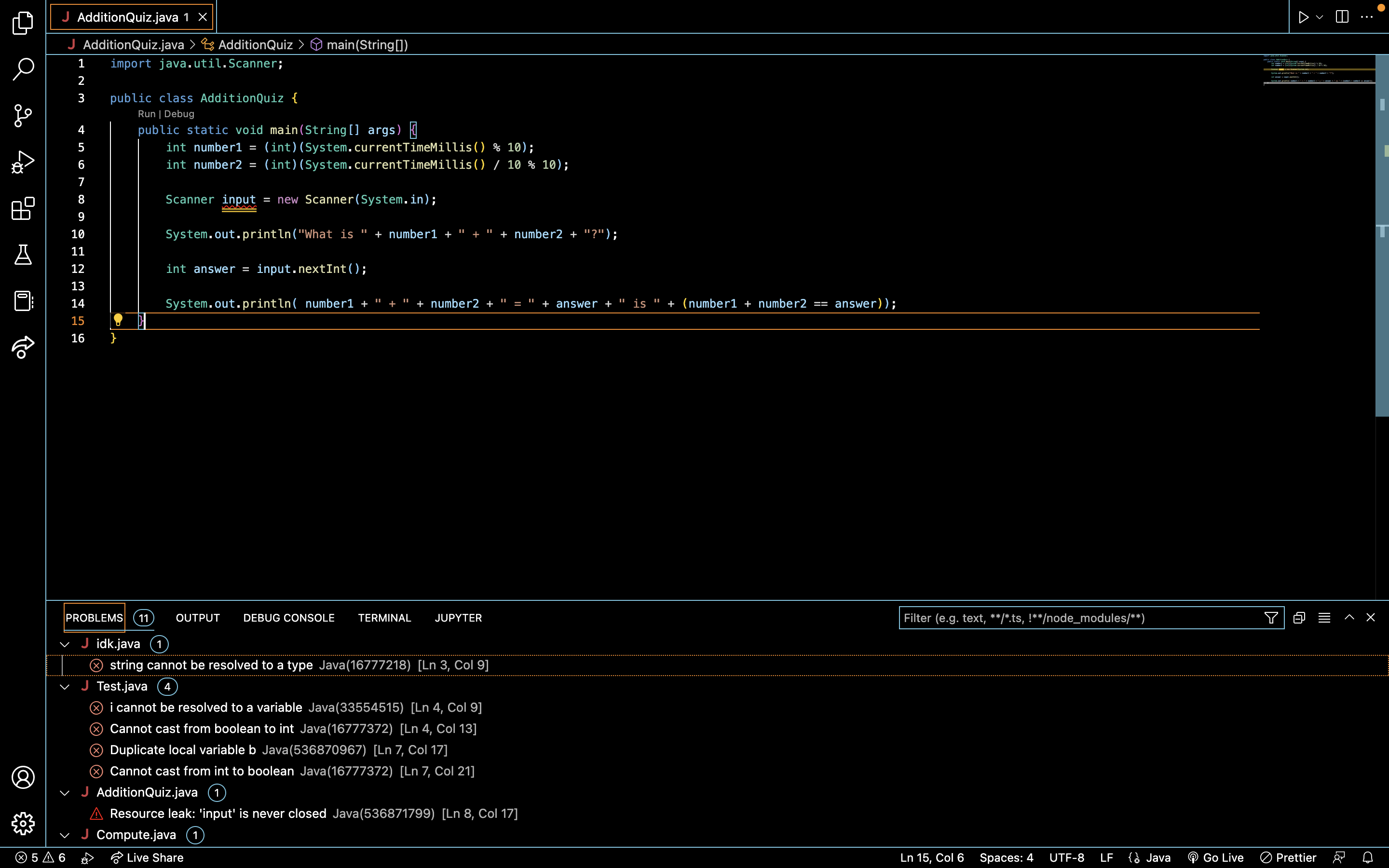Click the lightbulb quick fix icon
The height and width of the screenshot is (868, 1389).
click(118, 320)
